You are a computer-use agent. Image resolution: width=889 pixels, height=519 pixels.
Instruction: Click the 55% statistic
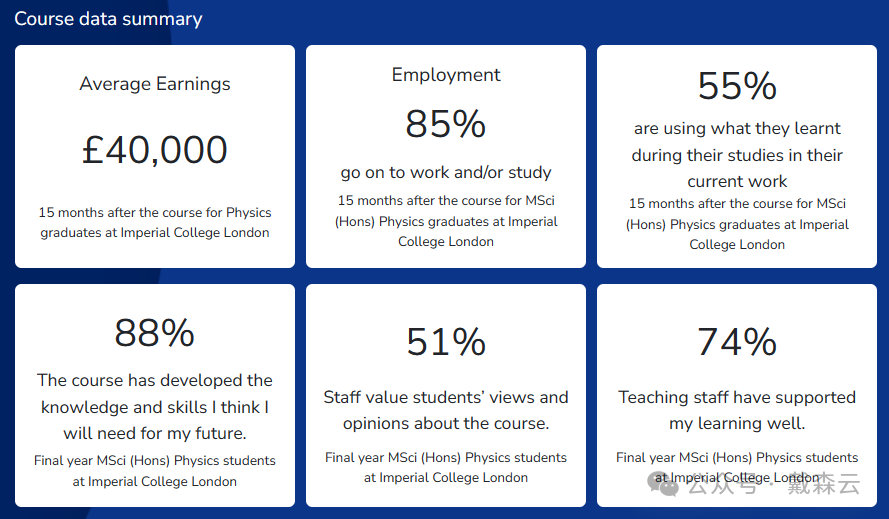tap(737, 86)
